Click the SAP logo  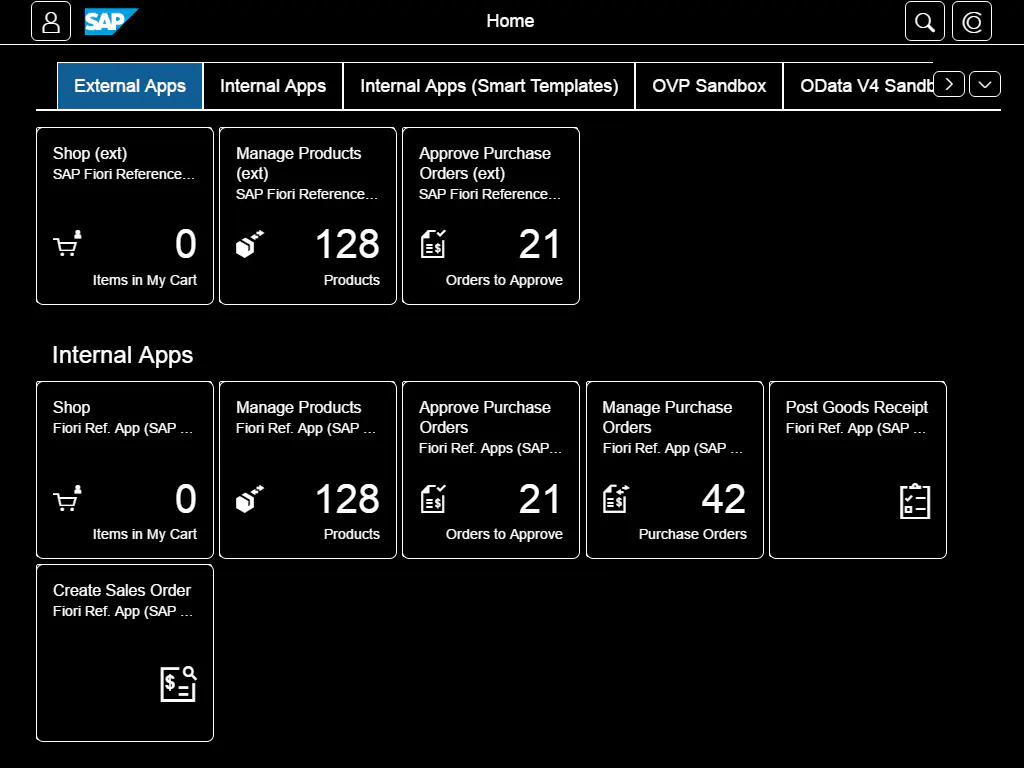111,22
